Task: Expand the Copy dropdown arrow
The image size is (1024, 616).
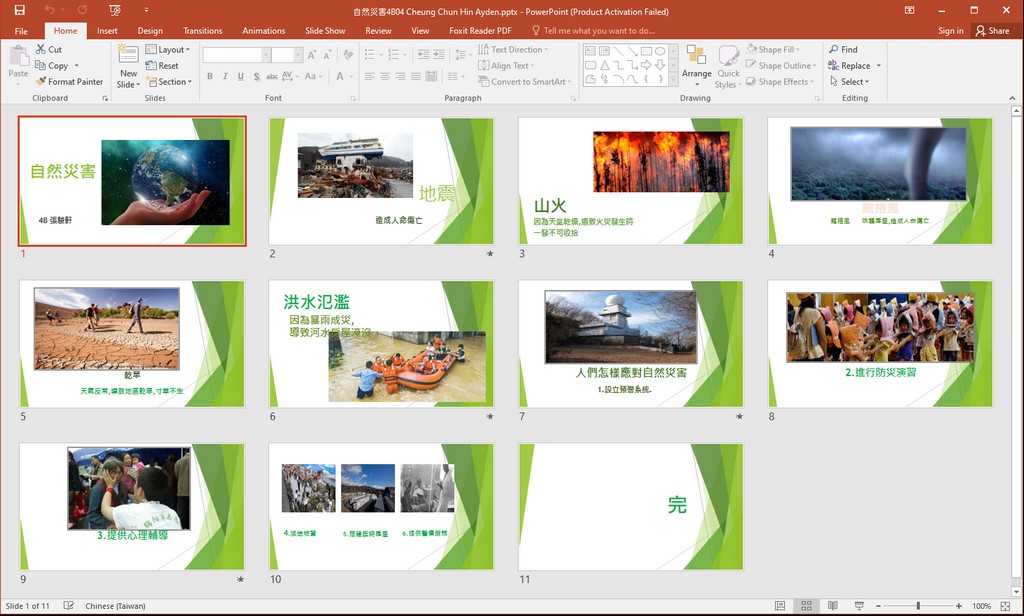Action: (76, 65)
